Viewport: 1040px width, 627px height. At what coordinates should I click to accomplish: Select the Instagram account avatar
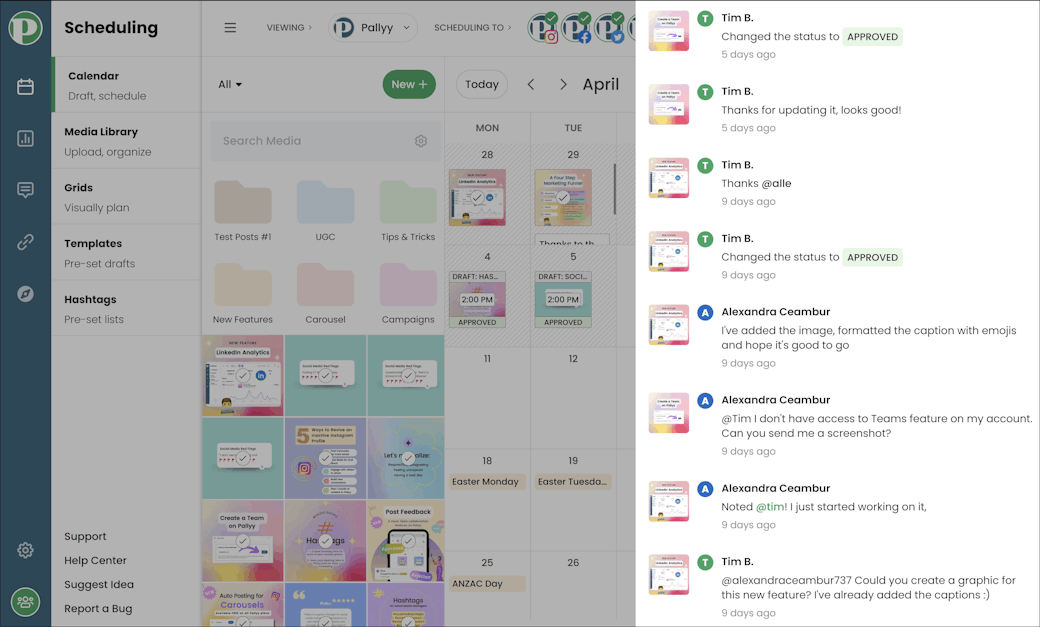543,28
